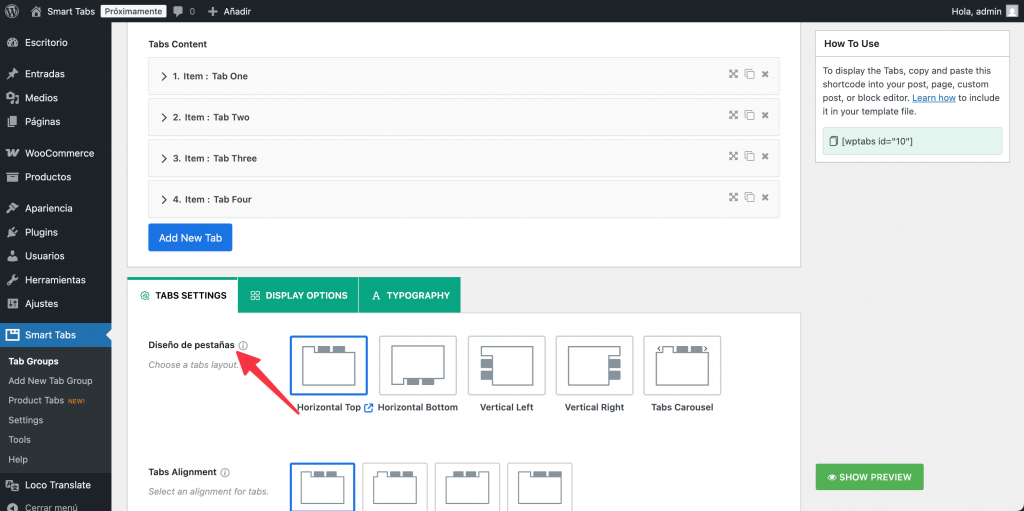The height and width of the screenshot is (511, 1024).
Task: Switch to the Tabs Settings tab
Action: tap(183, 295)
